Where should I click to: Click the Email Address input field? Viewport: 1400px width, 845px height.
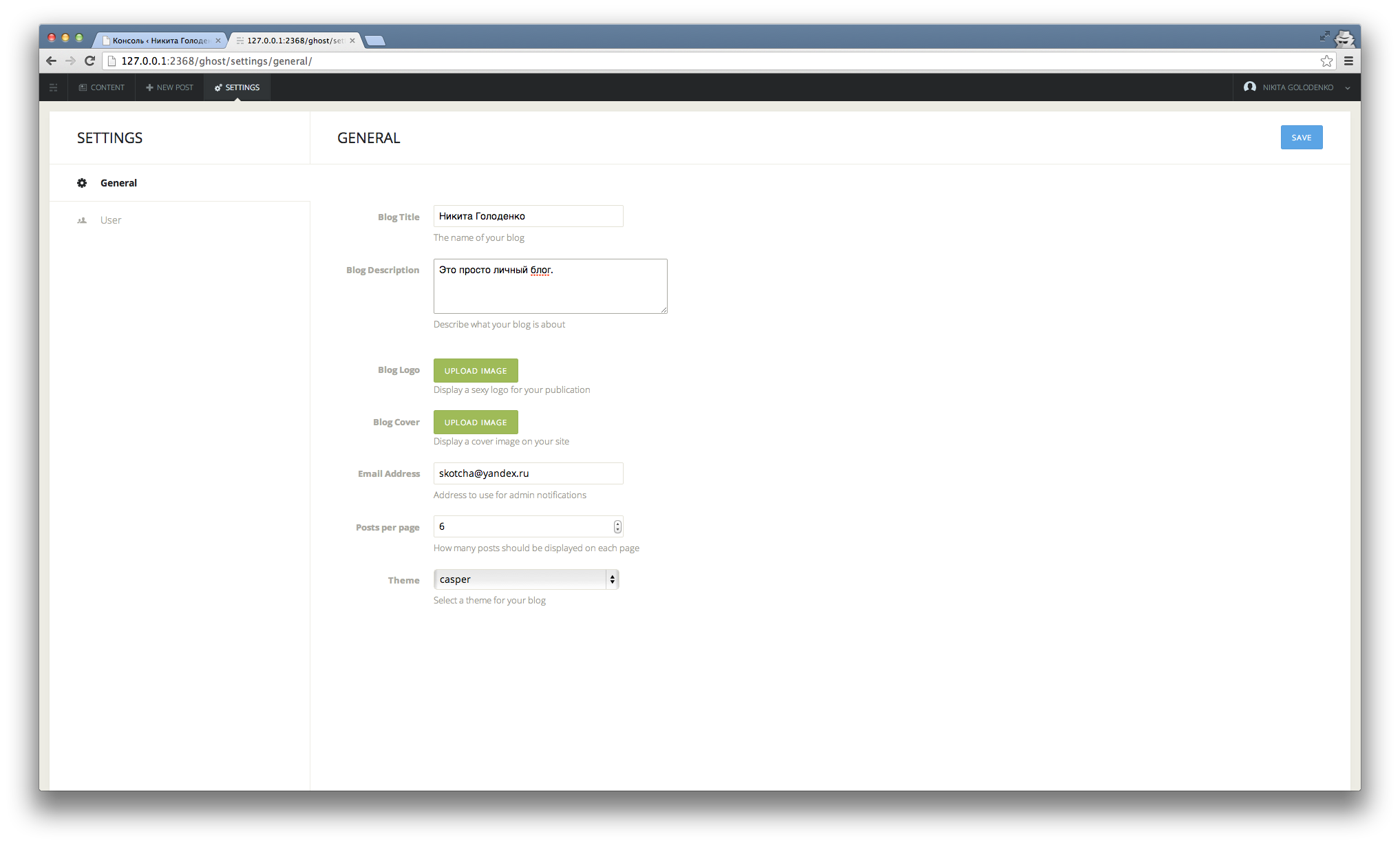coord(527,472)
